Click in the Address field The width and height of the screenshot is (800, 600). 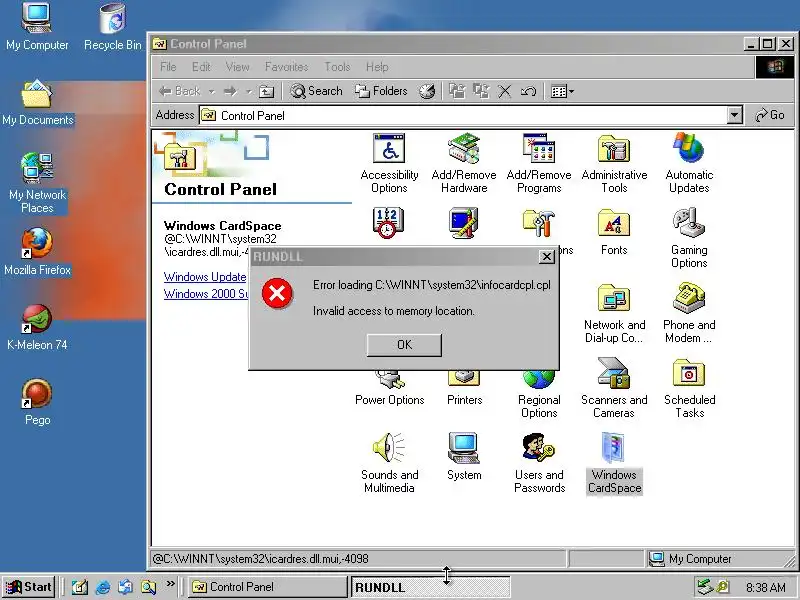coord(463,115)
